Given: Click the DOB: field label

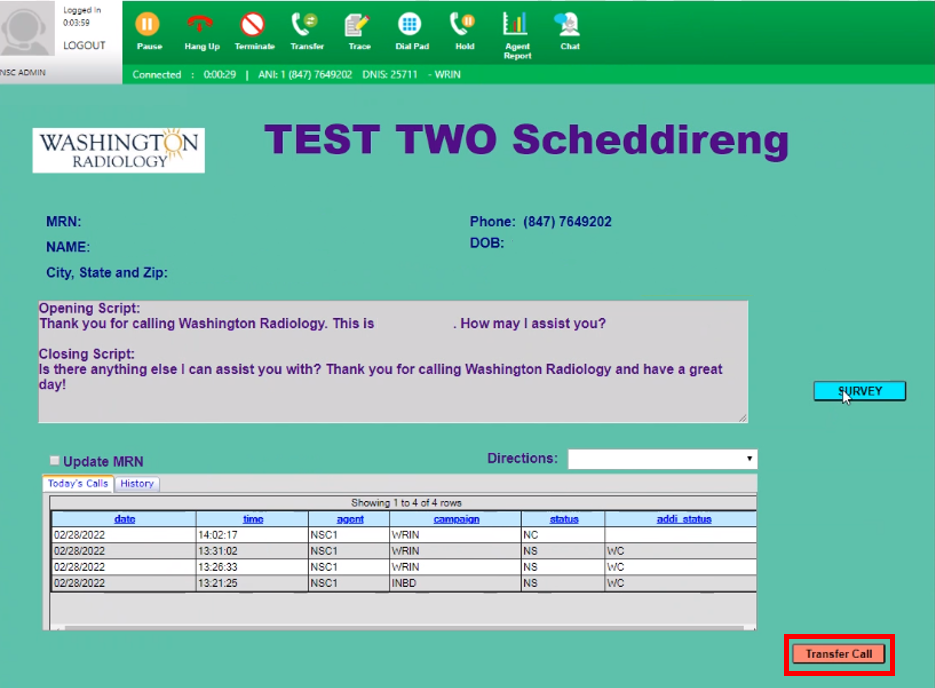Looking at the screenshot, I should (x=487, y=243).
